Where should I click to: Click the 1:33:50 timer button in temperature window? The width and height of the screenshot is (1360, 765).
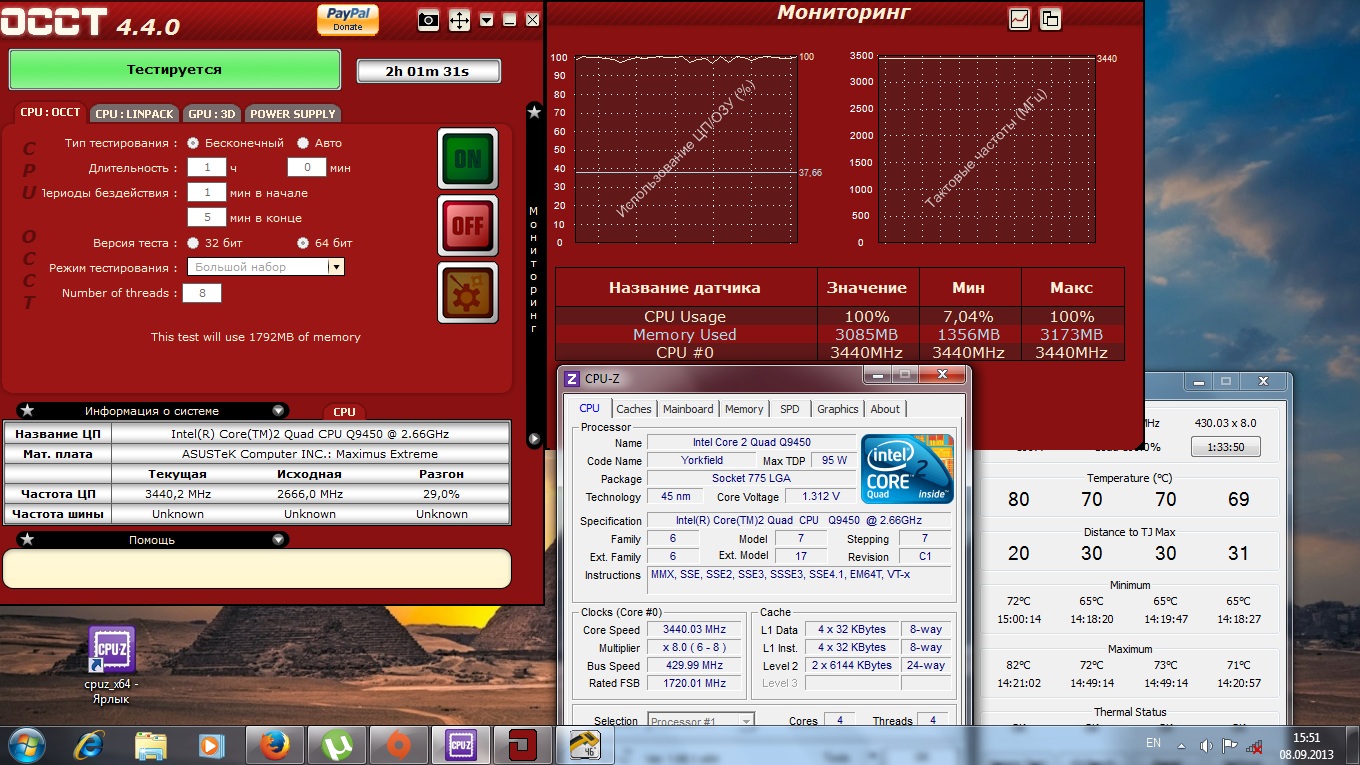pos(1225,447)
